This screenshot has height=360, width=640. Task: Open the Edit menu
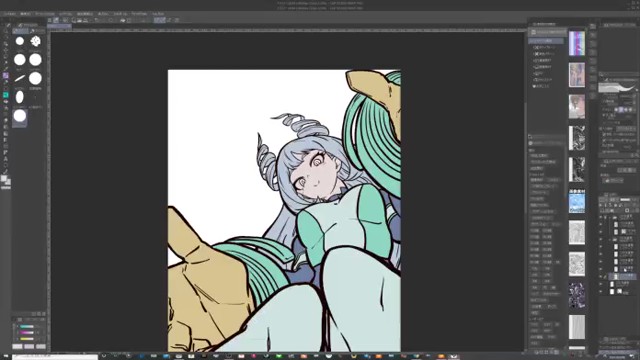[x=25, y=14]
